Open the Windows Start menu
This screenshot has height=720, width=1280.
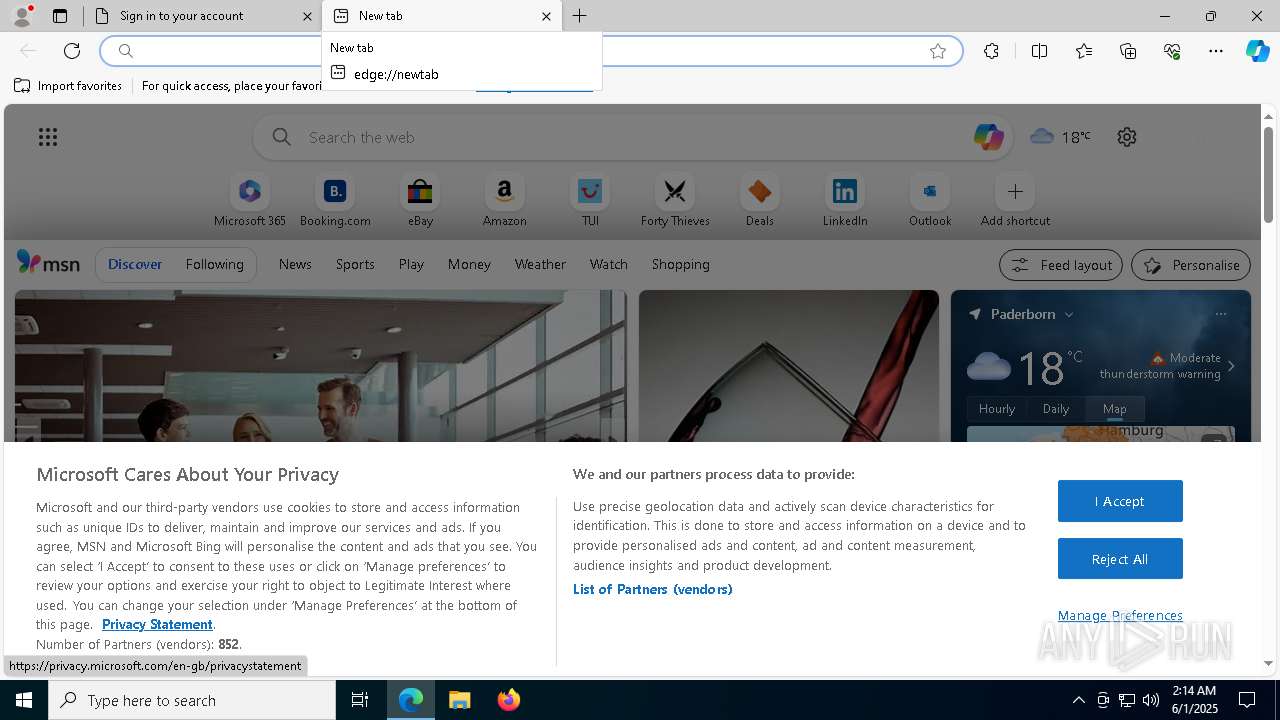tap(24, 700)
